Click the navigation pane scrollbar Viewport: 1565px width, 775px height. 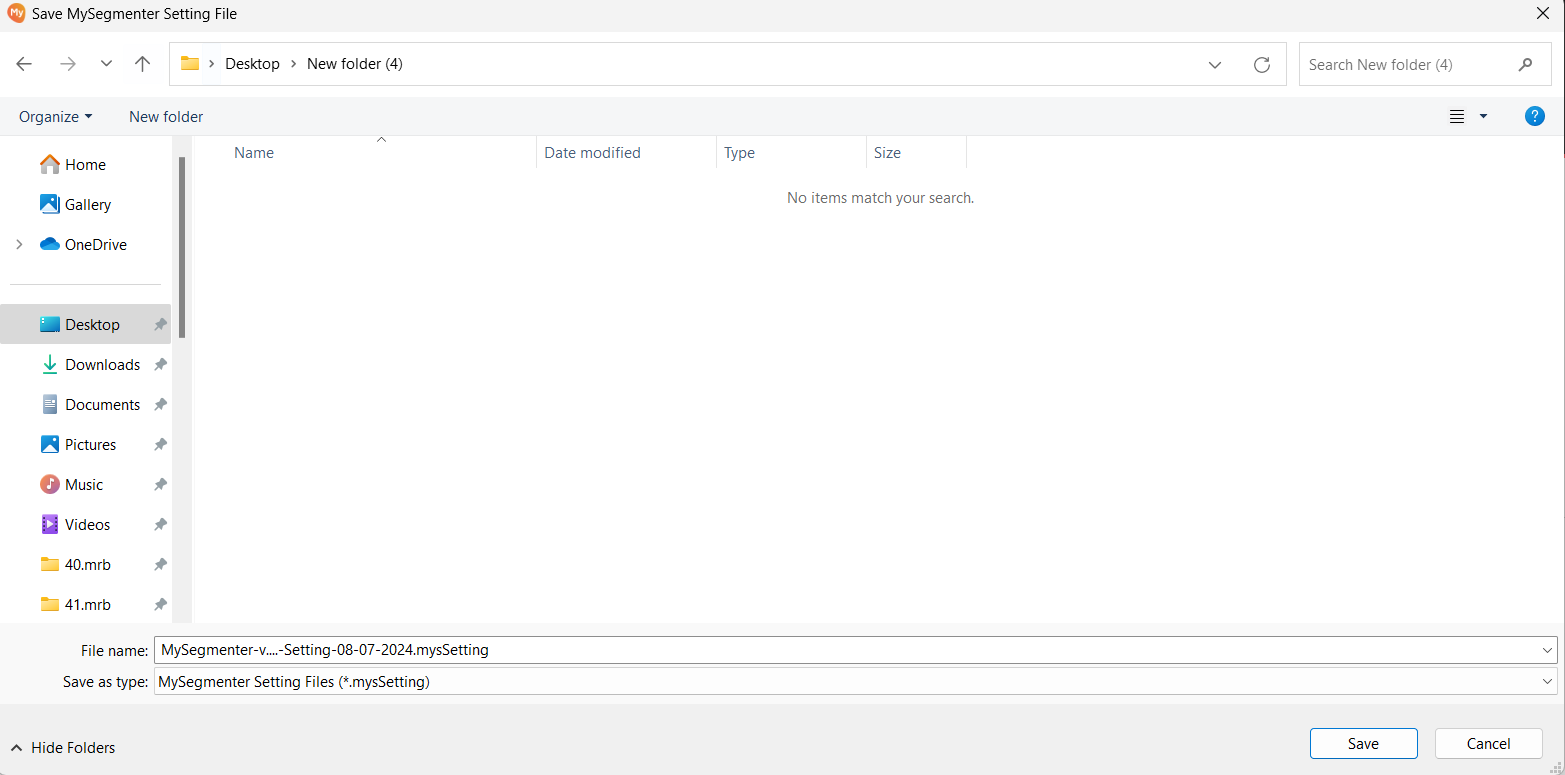(182, 250)
